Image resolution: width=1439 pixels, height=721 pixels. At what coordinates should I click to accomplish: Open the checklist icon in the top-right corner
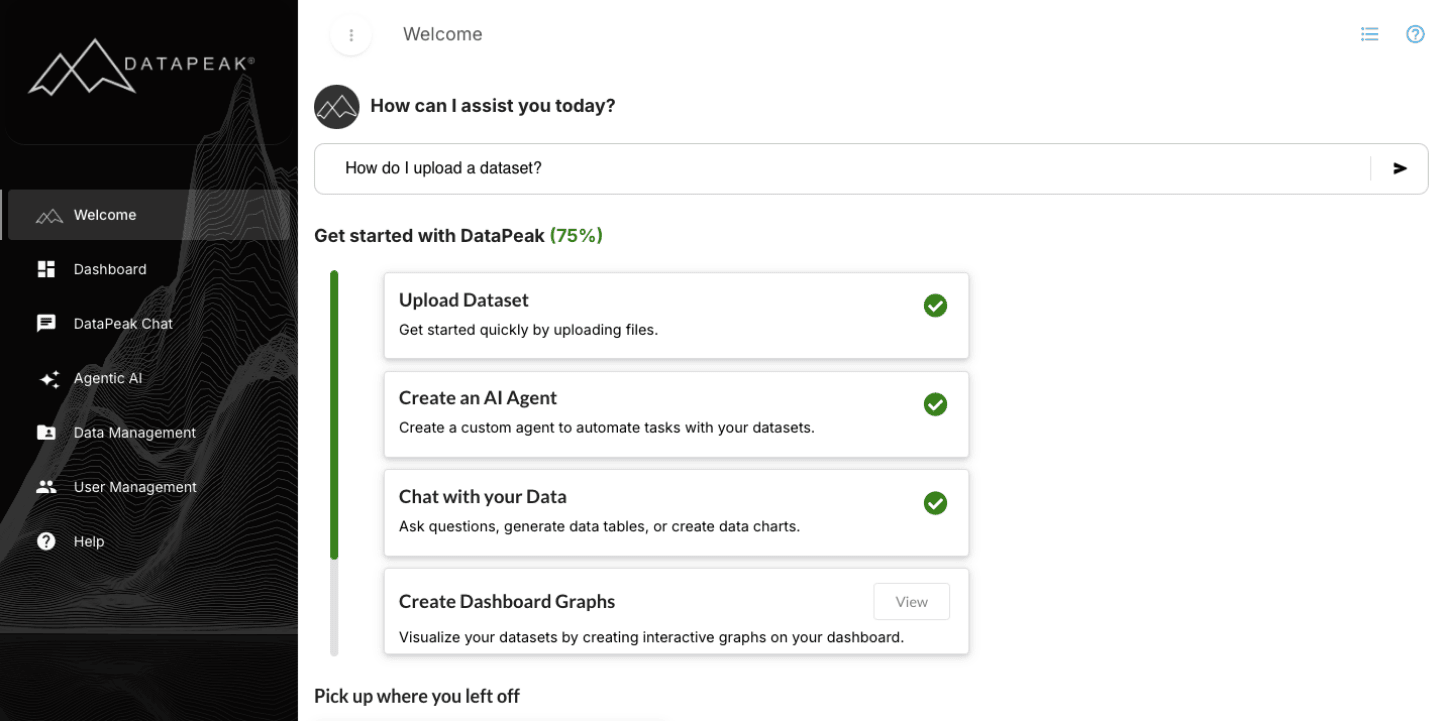pos(1369,33)
